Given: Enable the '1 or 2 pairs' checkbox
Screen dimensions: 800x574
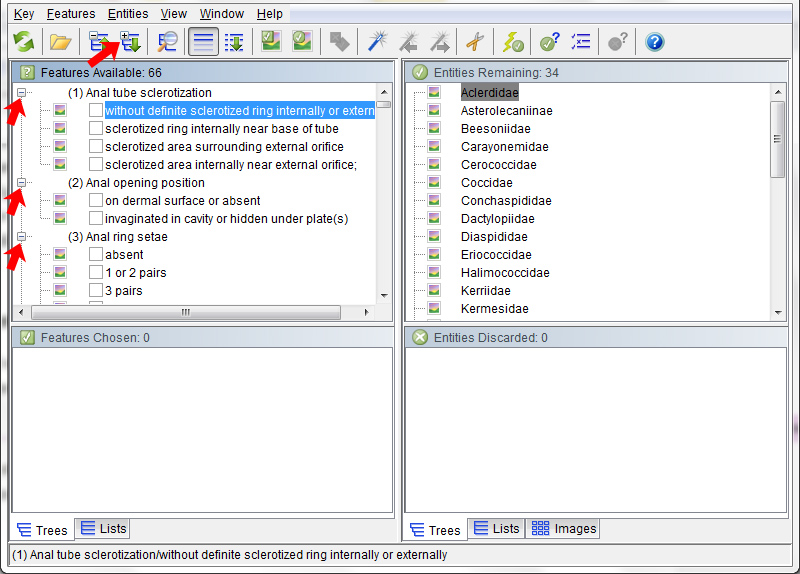Looking at the screenshot, I should coord(96,273).
